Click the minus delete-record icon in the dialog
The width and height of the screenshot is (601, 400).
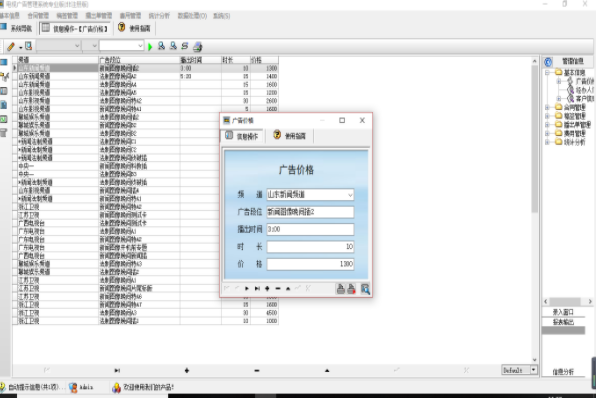coord(278,289)
